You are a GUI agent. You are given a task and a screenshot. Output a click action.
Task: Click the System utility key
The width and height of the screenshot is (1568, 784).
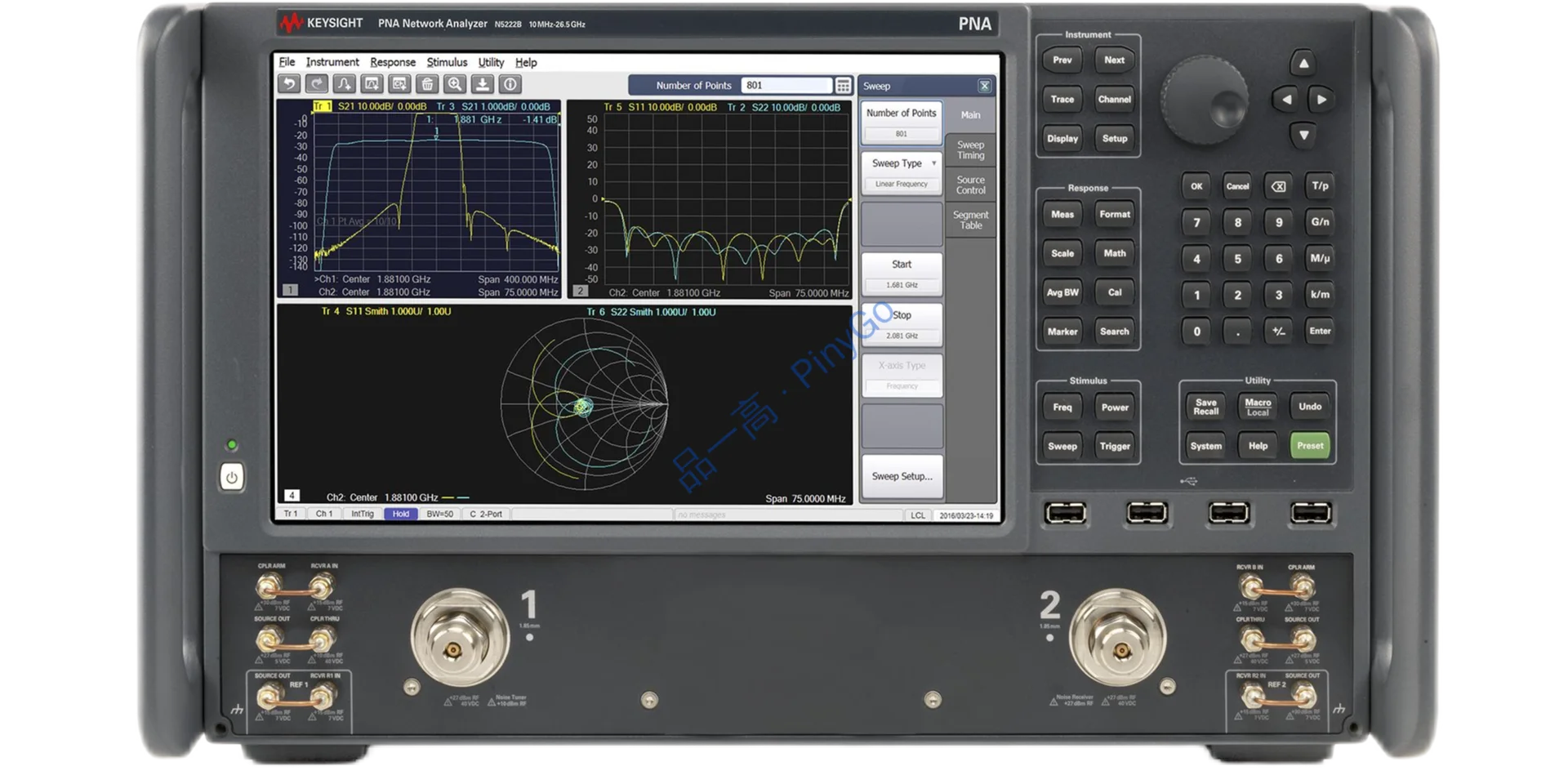1206,446
